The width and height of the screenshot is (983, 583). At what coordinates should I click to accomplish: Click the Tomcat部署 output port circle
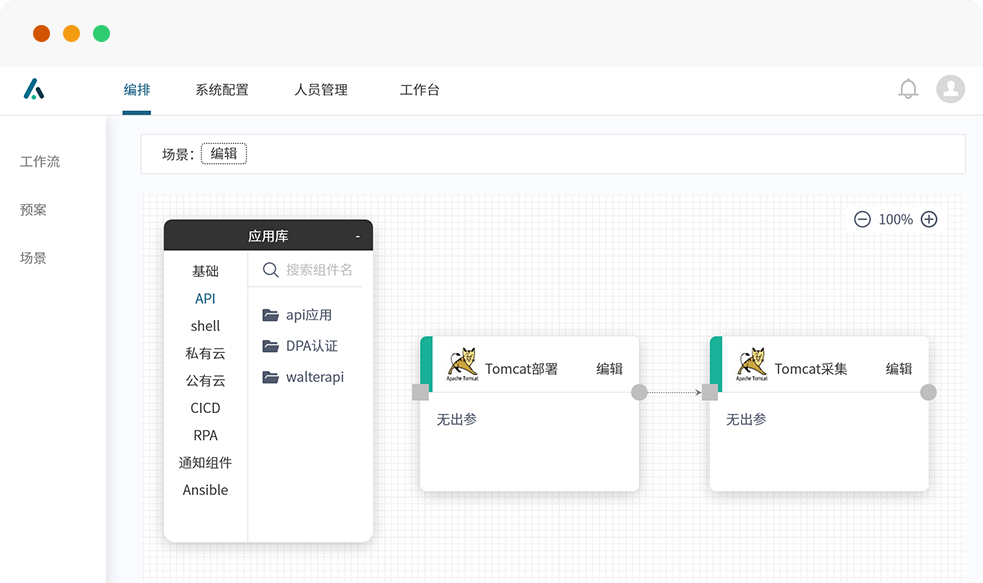[639, 392]
